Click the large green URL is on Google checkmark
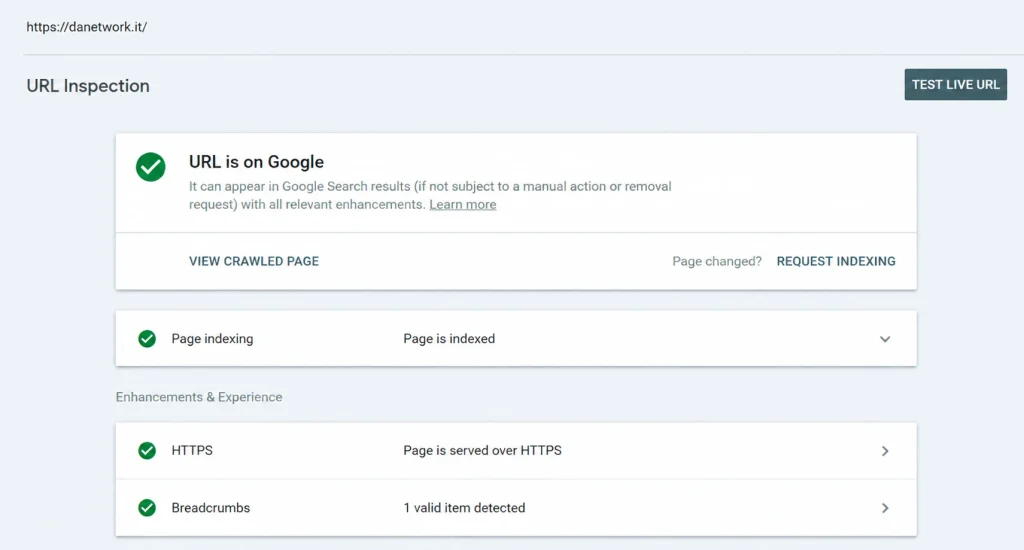Image resolution: width=1024 pixels, height=550 pixels. click(150, 167)
